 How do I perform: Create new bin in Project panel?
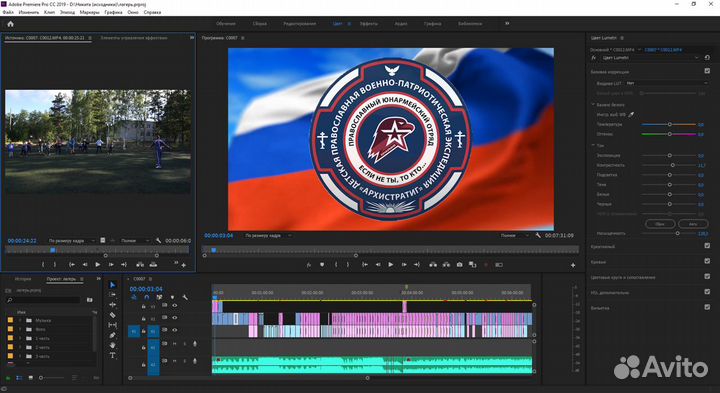pyautogui.click(x=90, y=300)
